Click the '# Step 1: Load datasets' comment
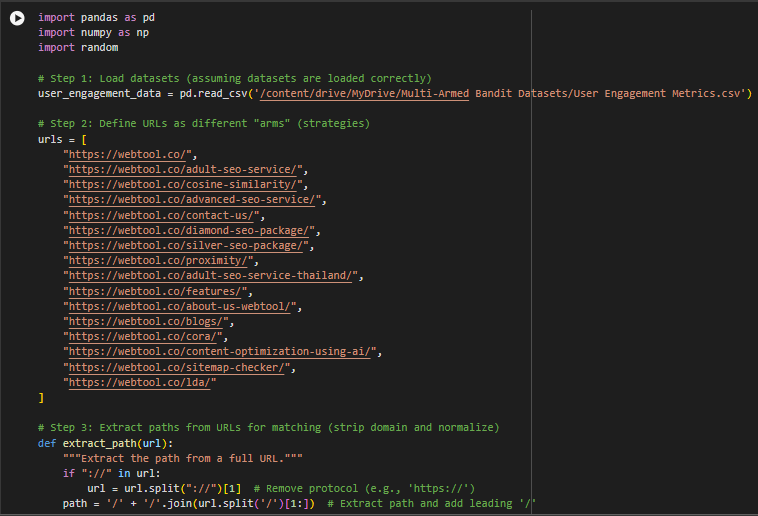 click(234, 78)
